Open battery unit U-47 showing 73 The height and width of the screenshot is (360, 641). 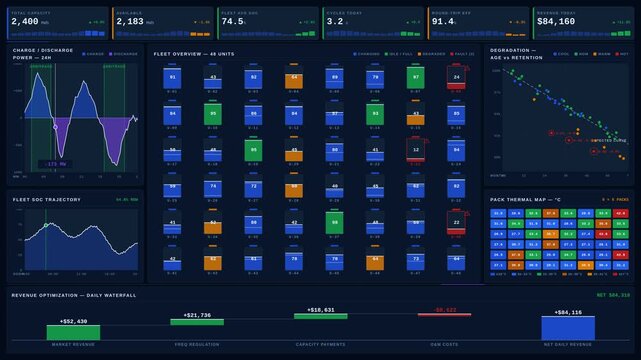click(415, 259)
